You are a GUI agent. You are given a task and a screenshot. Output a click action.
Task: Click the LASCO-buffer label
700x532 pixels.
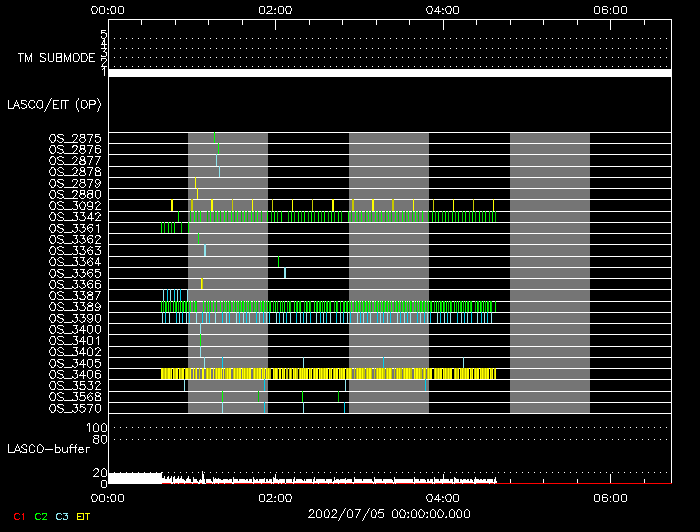(49, 448)
